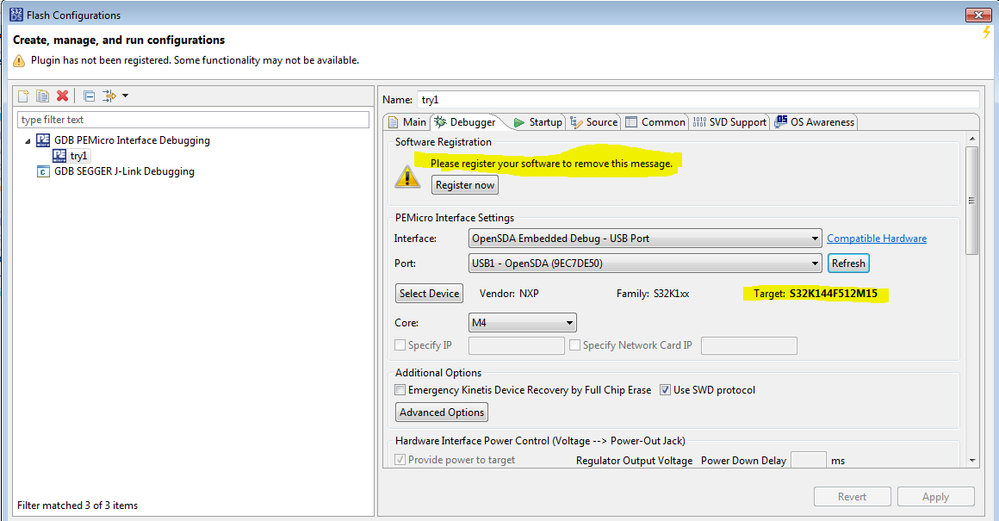Close the Flash Configurations dialog
999x521 pixels.
pos(978,14)
